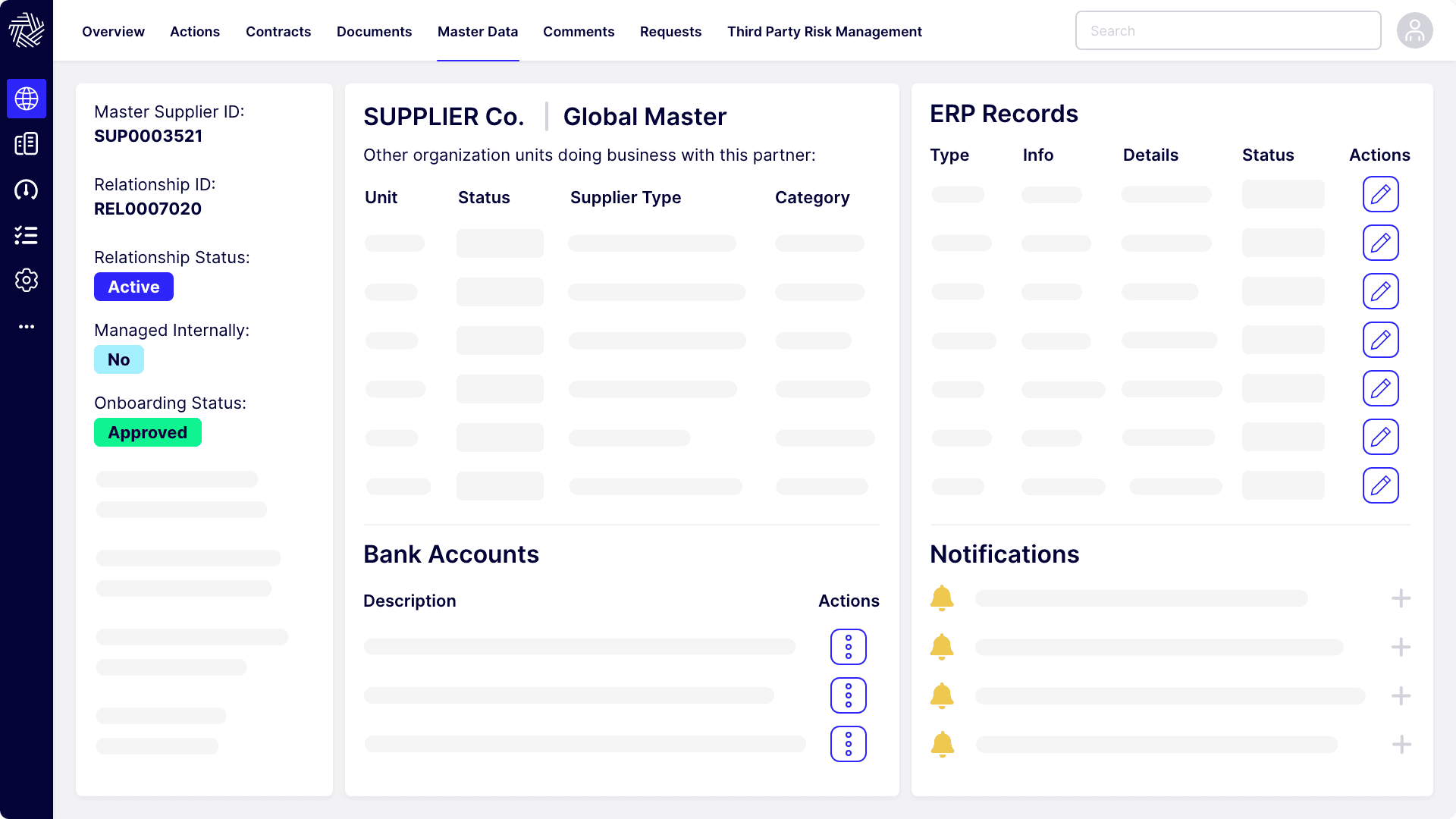Open the documents panel icon in sidebar

[x=27, y=143]
